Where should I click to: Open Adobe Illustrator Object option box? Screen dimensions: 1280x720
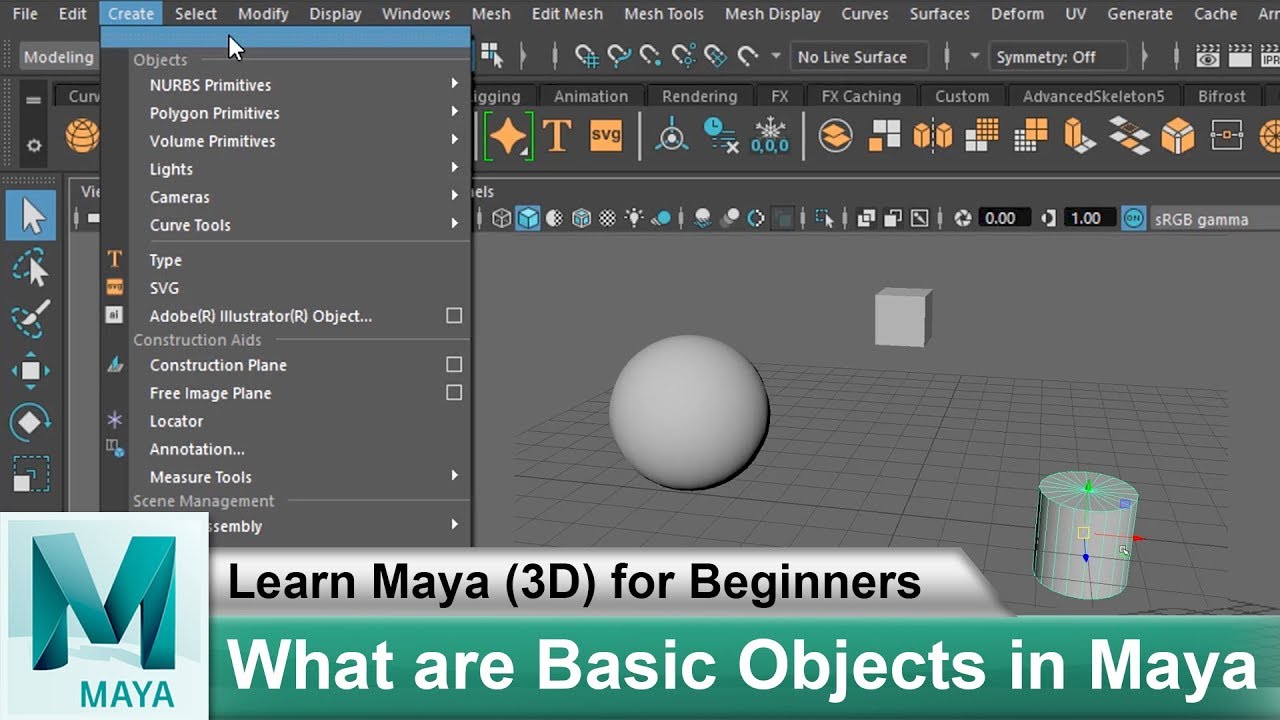pos(454,316)
